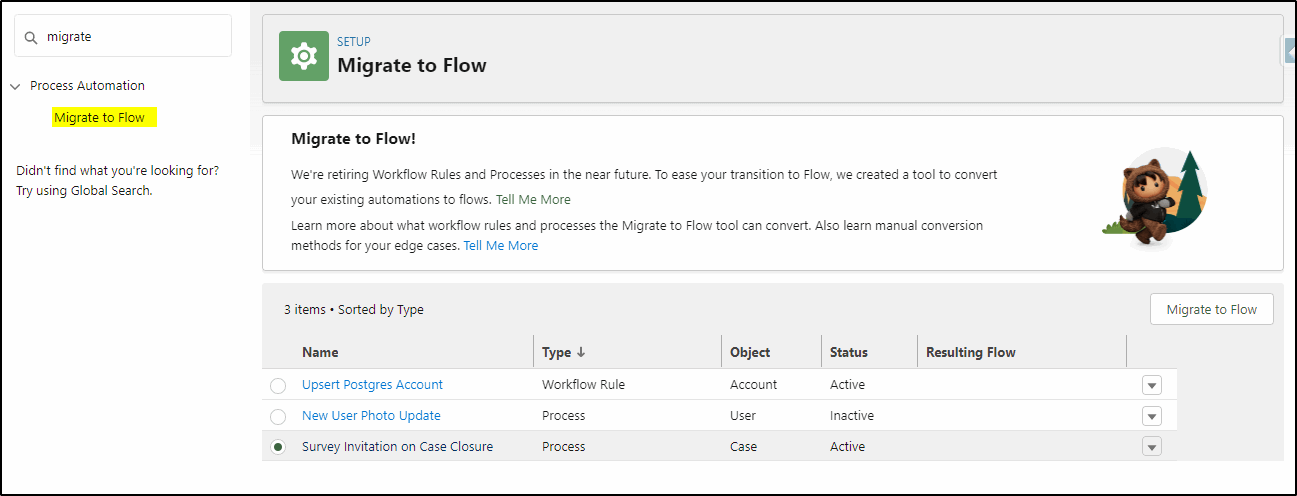The height and width of the screenshot is (496, 1297).
Task: Select Survey Invitation on Case Closure radio
Action: (278, 447)
